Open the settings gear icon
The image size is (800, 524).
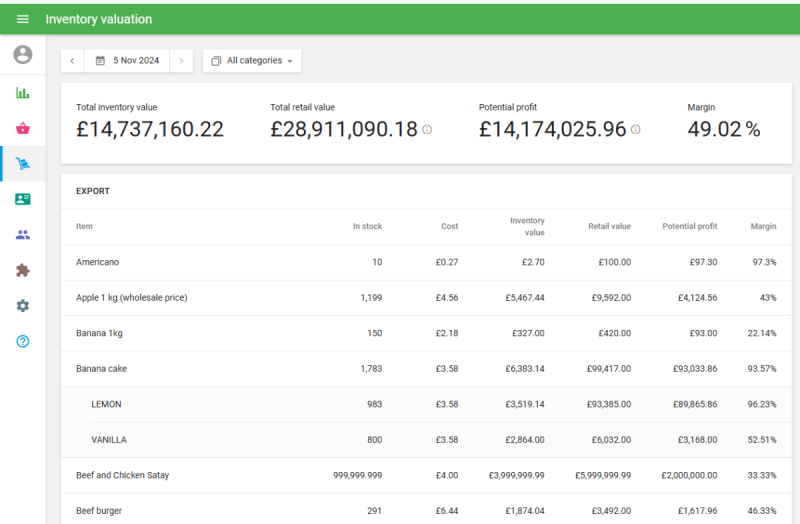pos(22,306)
